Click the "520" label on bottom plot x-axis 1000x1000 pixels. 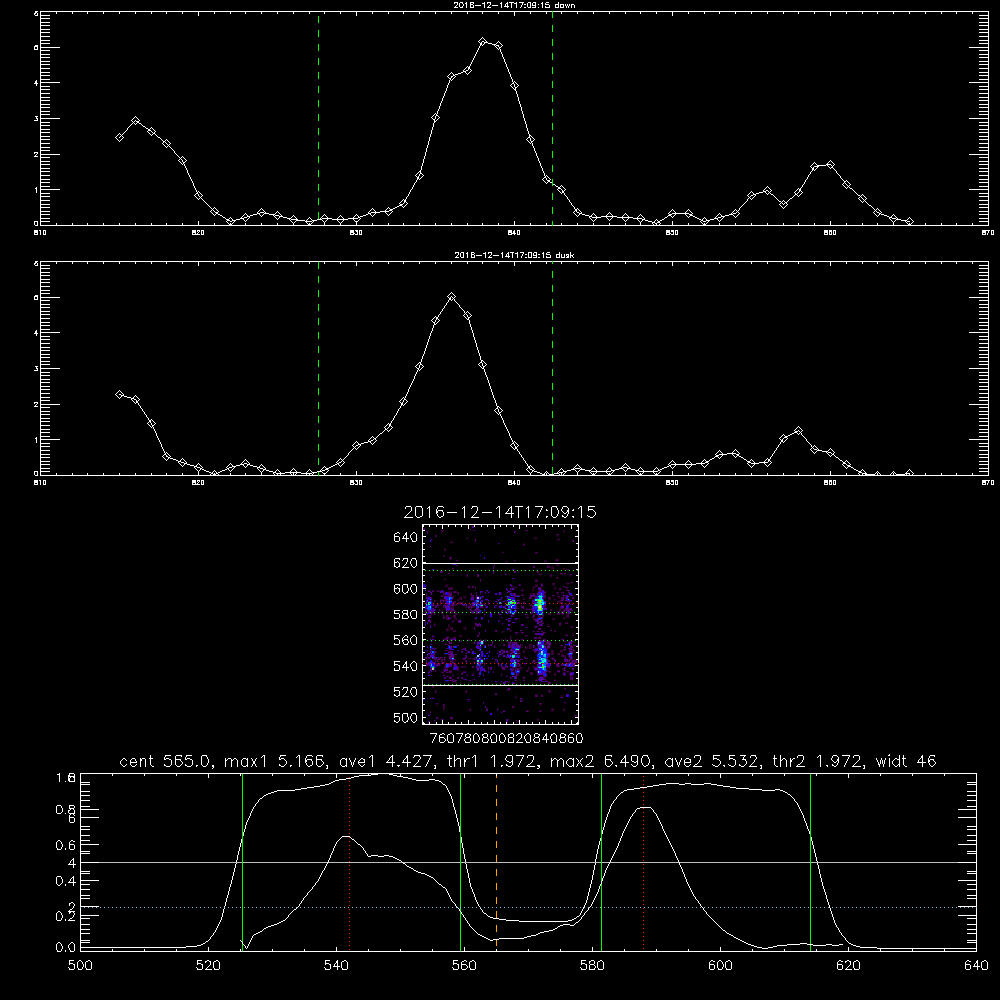pyautogui.click(x=208, y=966)
